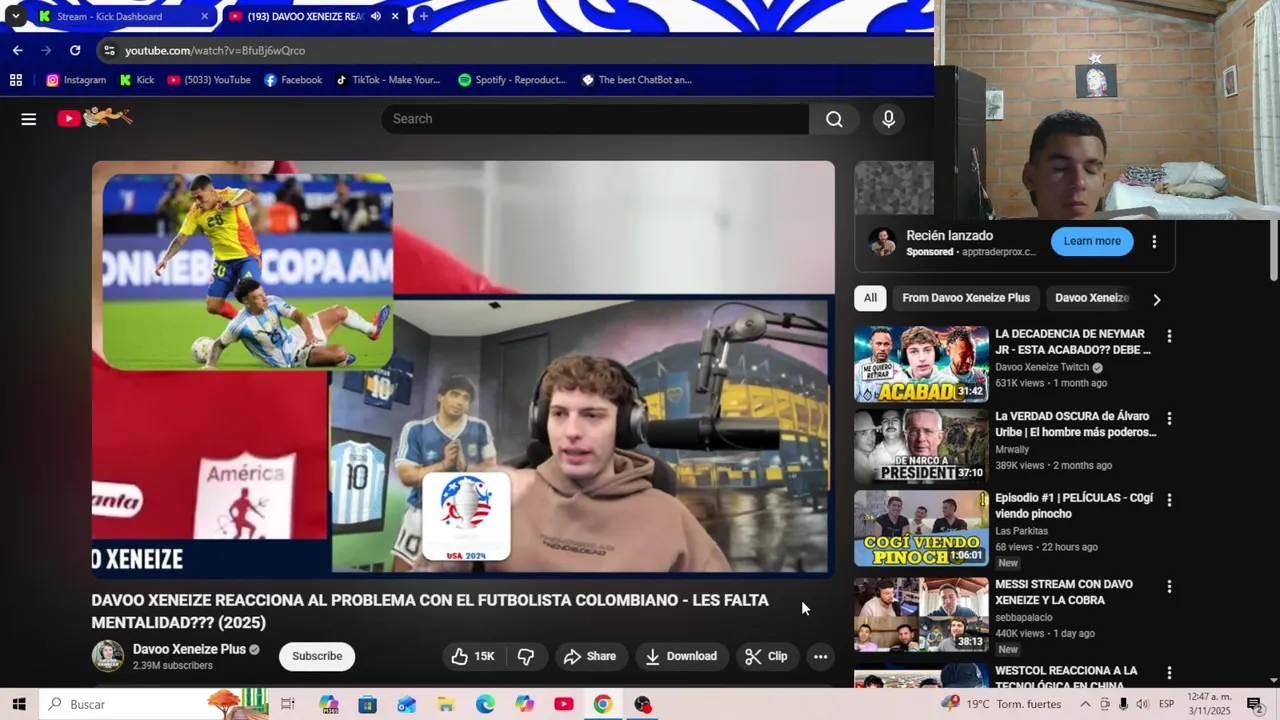View site information next to URL
Viewport: 1280px width, 720px height.
[109, 50]
